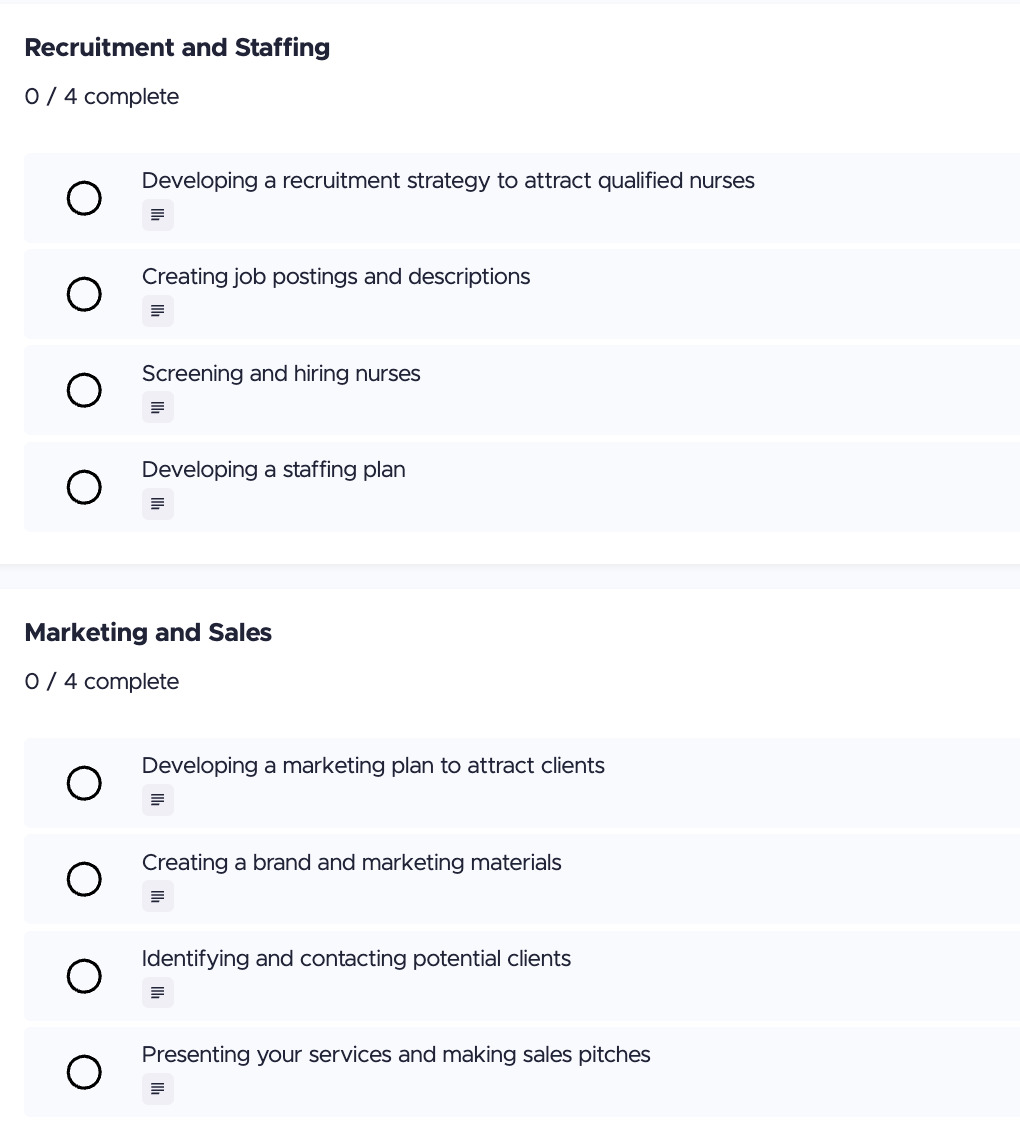Image resolution: width=1020 pixels, height=1138 pixels.
Task: Check off Creating job postings and descriptions
Action: coord(84,294)
